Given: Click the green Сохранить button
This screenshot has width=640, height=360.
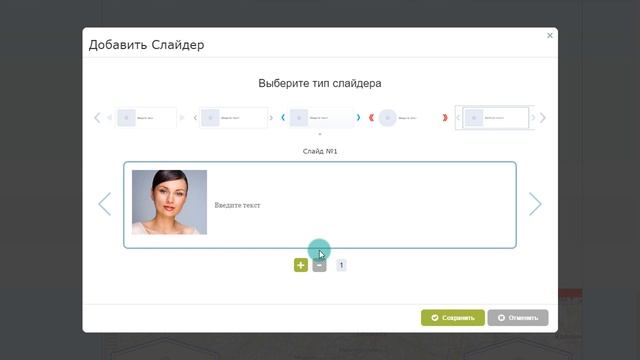Looking at the screenshot, I should click(x=453, y=318).
